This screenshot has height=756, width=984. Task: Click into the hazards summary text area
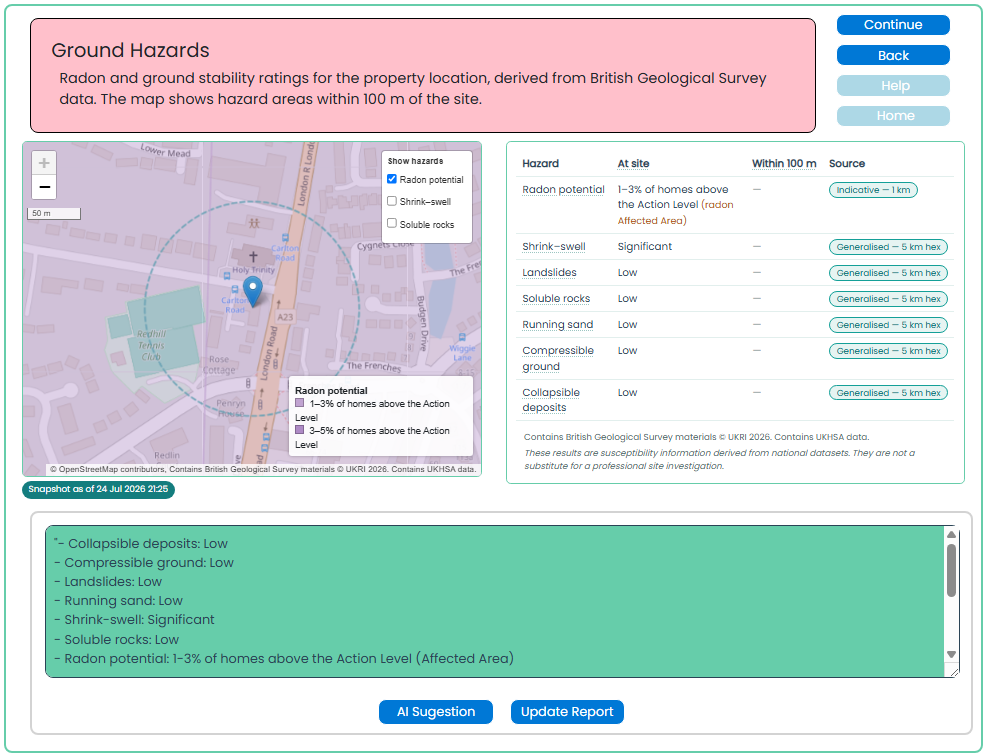[x=495, y=601]
